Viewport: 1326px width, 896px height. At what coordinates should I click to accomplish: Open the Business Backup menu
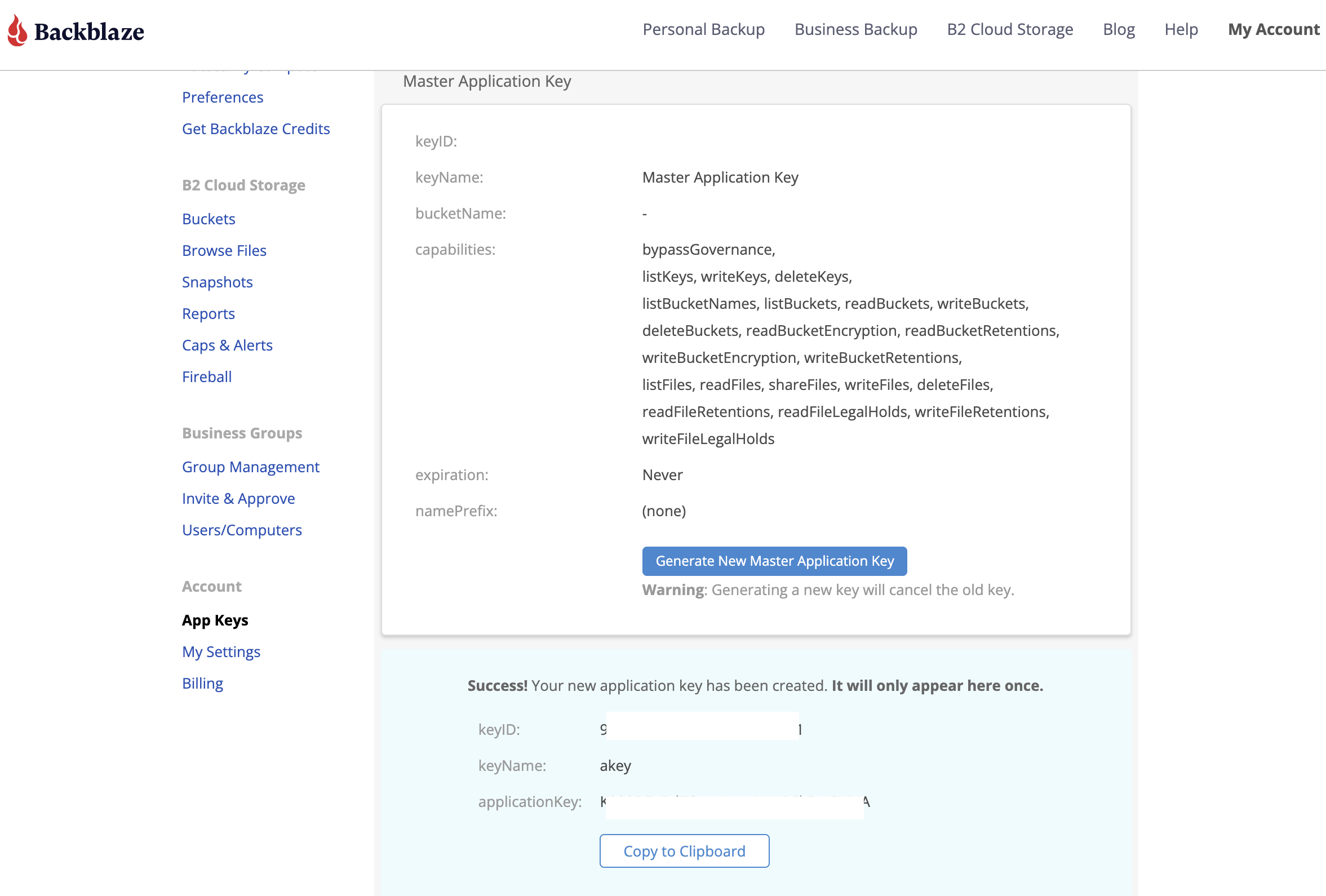click(856, 30)
